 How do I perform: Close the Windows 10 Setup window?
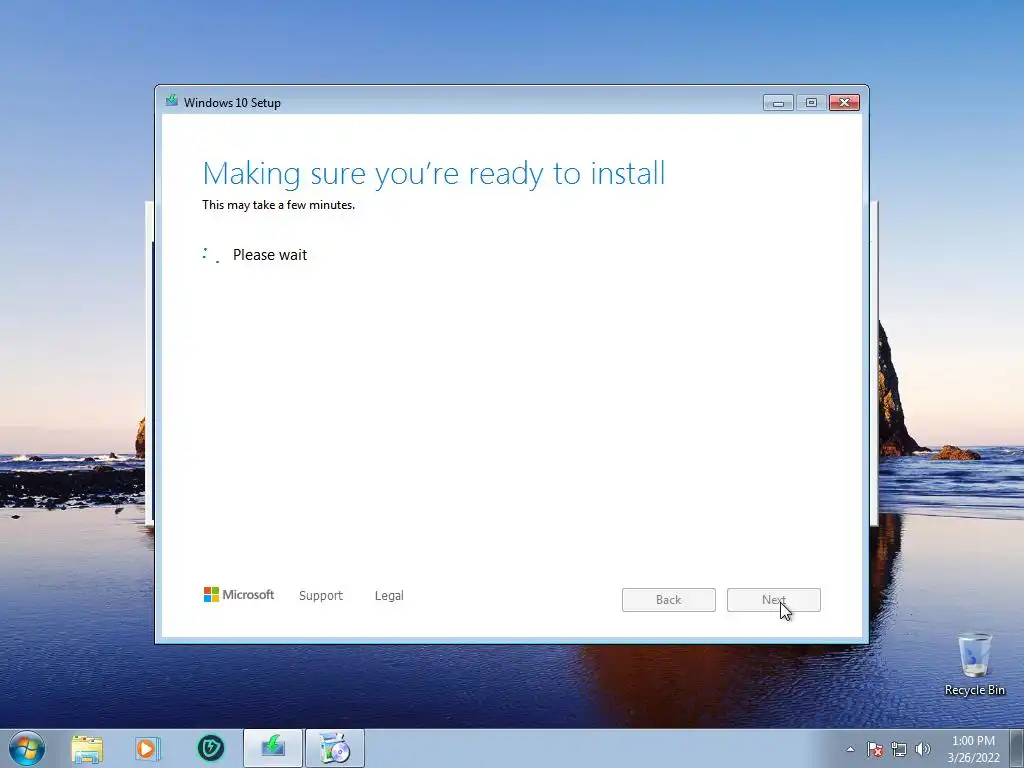click(844, 103)
